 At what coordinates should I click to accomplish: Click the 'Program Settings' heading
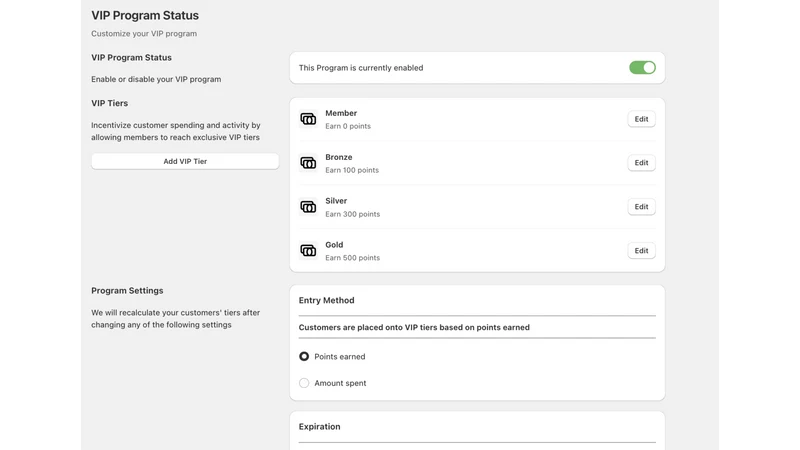click(x=127, y=291)
